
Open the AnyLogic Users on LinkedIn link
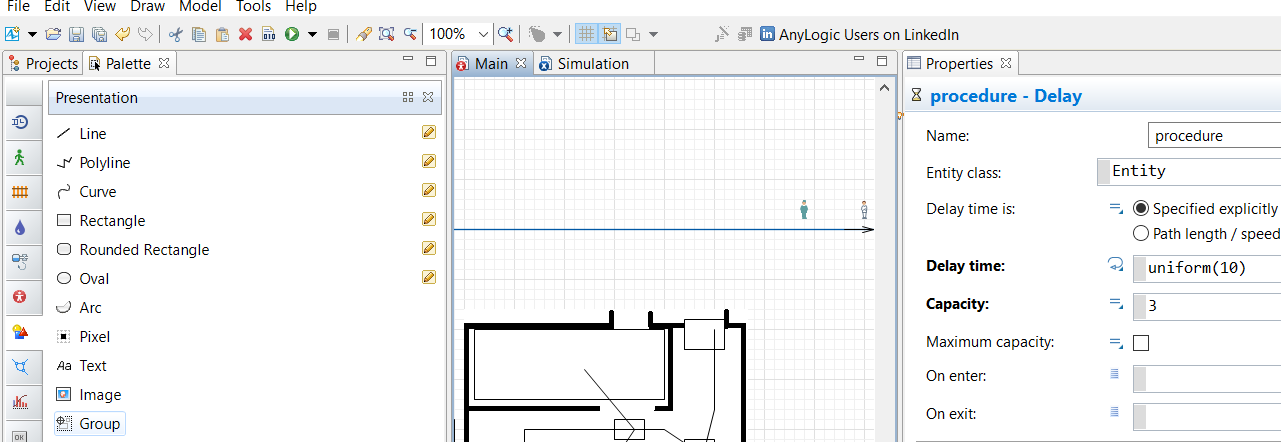pos(859,34)
